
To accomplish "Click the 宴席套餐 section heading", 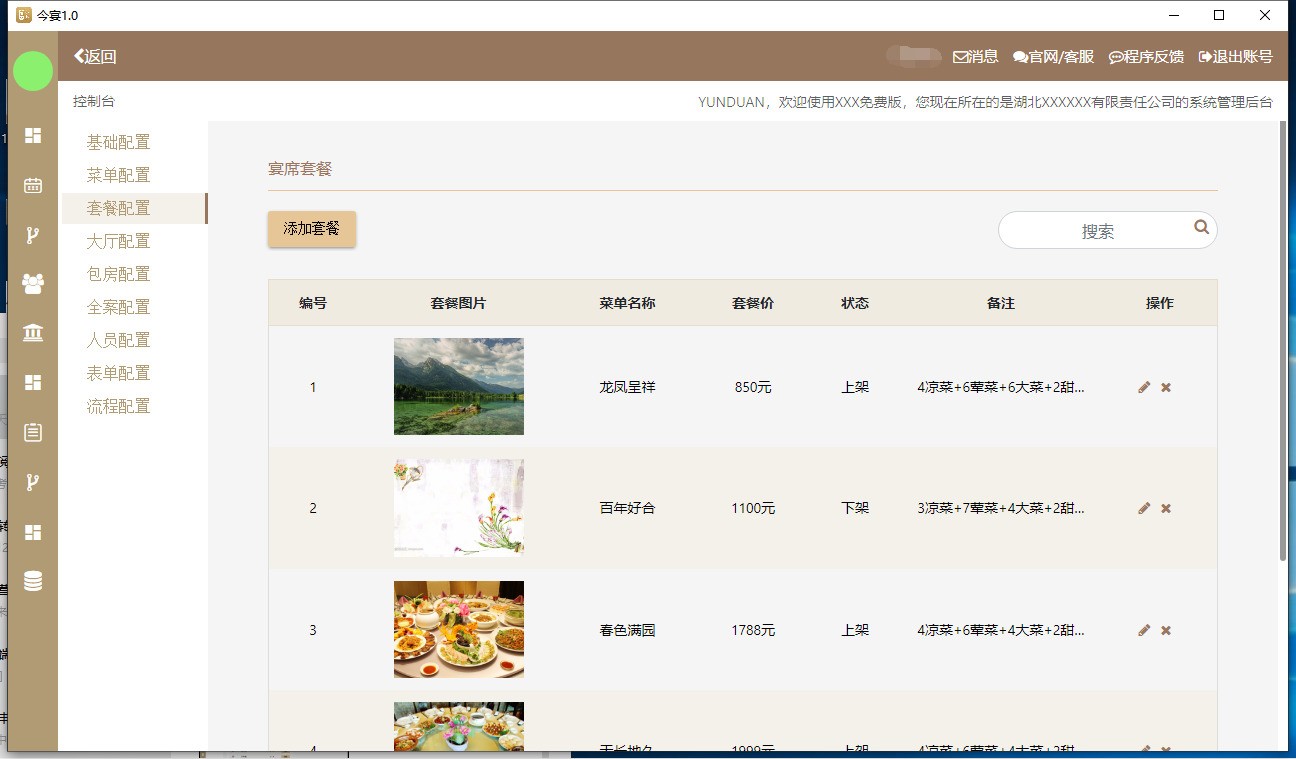I will (300, 169).
